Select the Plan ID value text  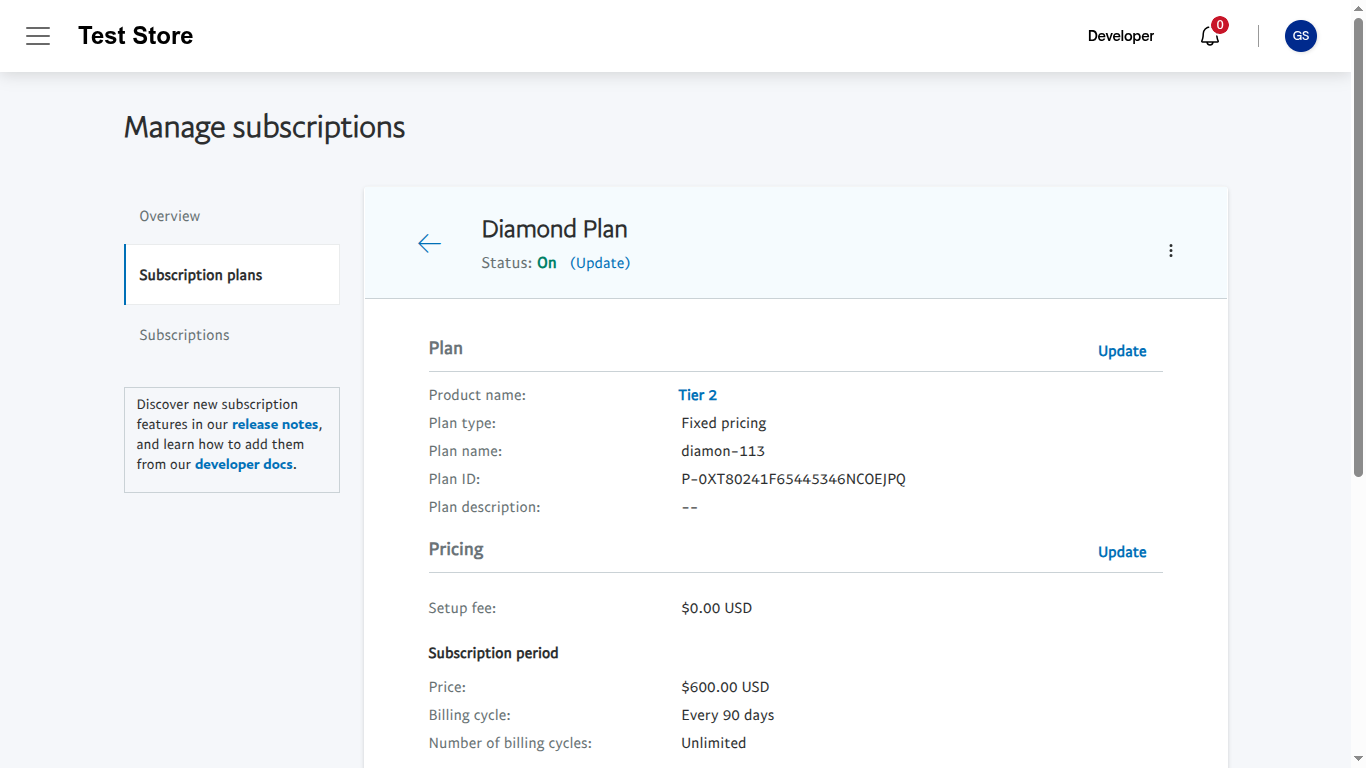coord(793,478)
